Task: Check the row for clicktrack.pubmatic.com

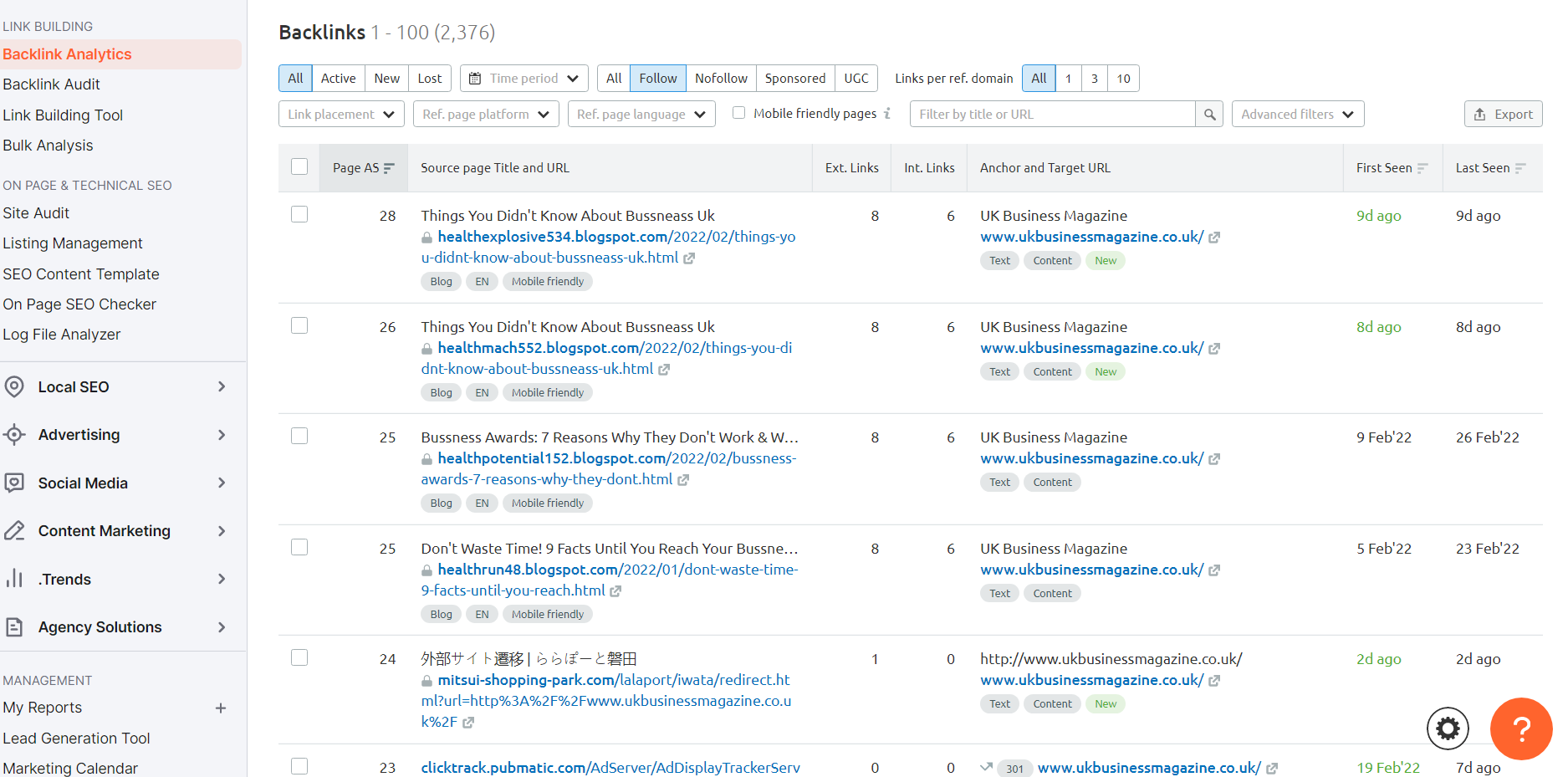Action: tap(299, 766)
